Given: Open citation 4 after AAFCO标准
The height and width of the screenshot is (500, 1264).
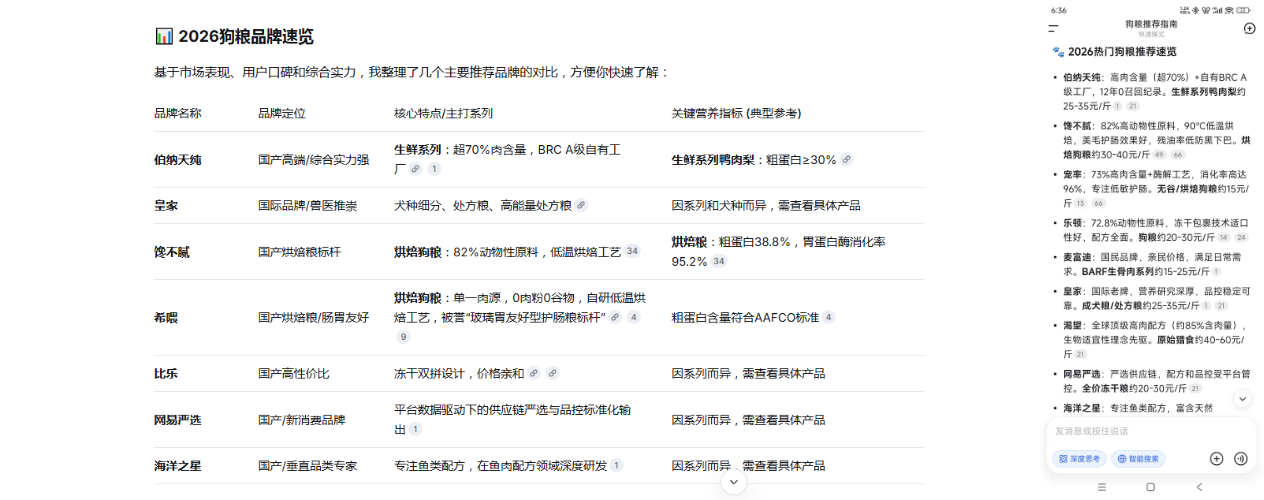Looking at the screenshot, I should click(828, 317).
